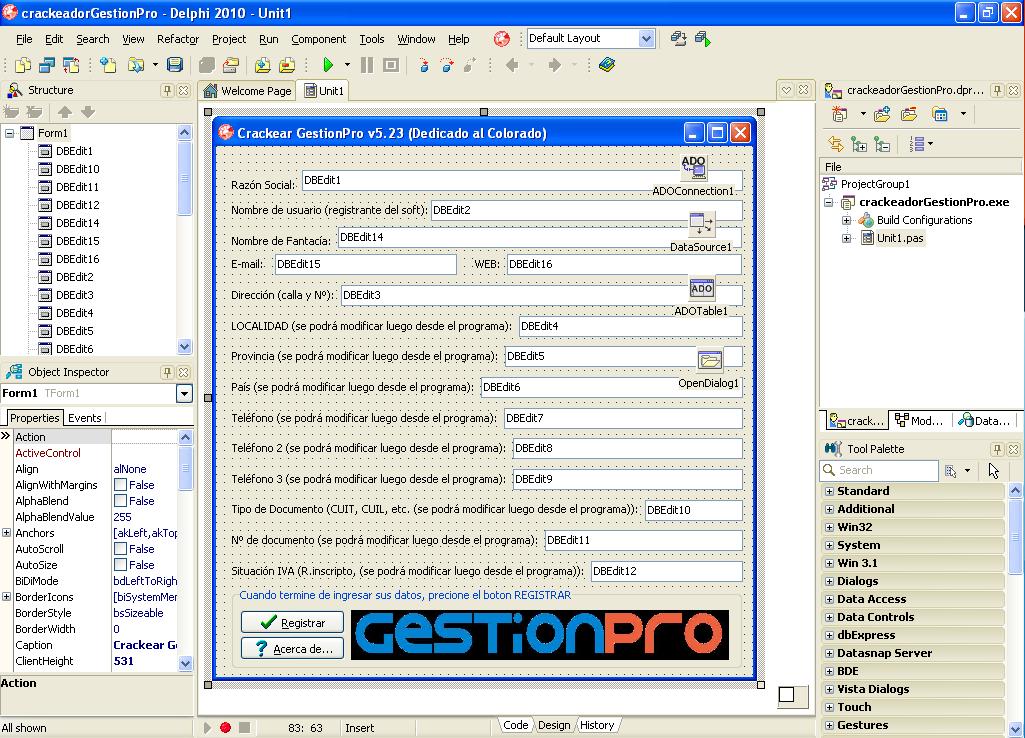Collapse Form1 node in Structure tree
1025x738 pixels.
[9, 133]
